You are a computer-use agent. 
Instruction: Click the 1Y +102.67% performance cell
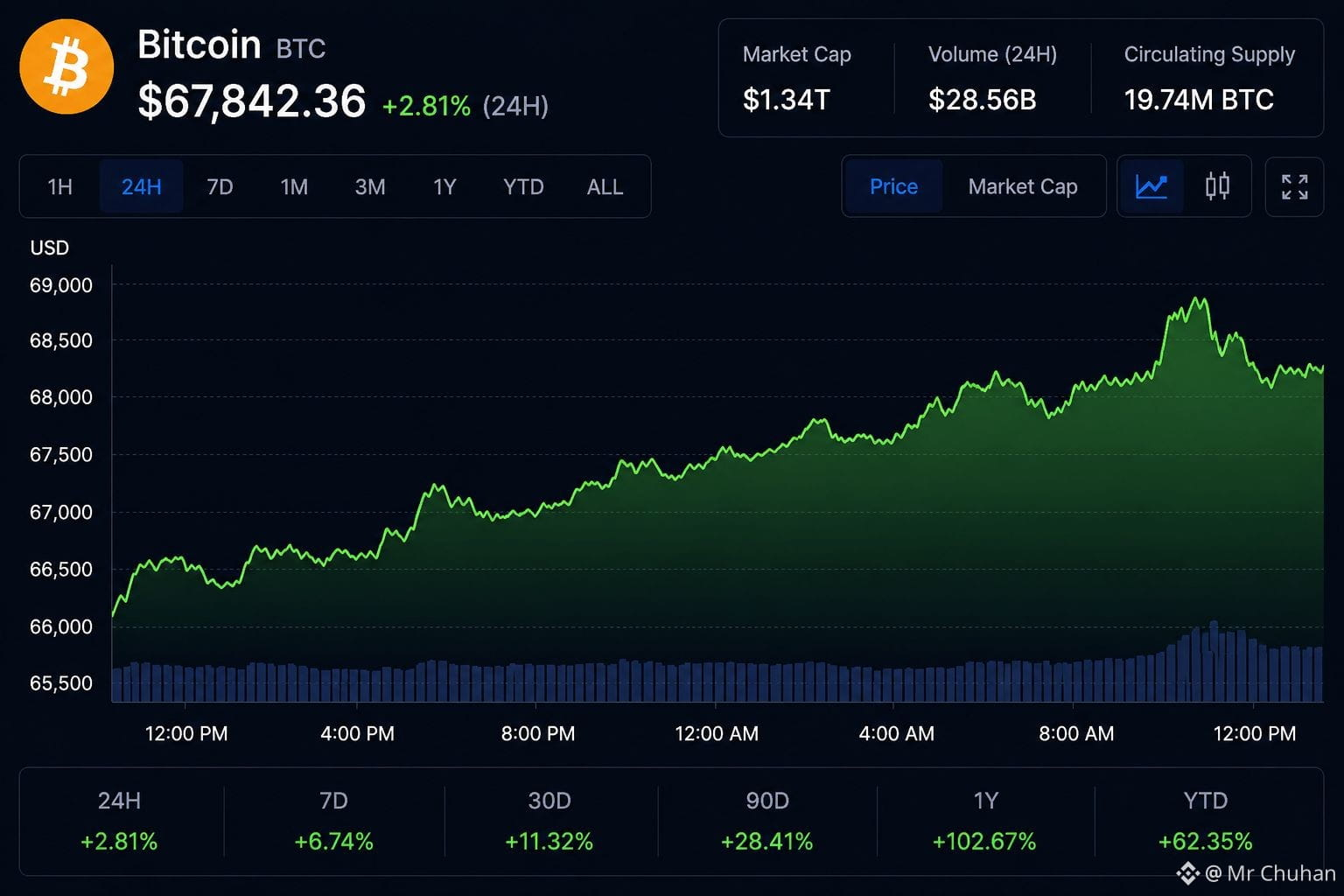pos(984,822)
